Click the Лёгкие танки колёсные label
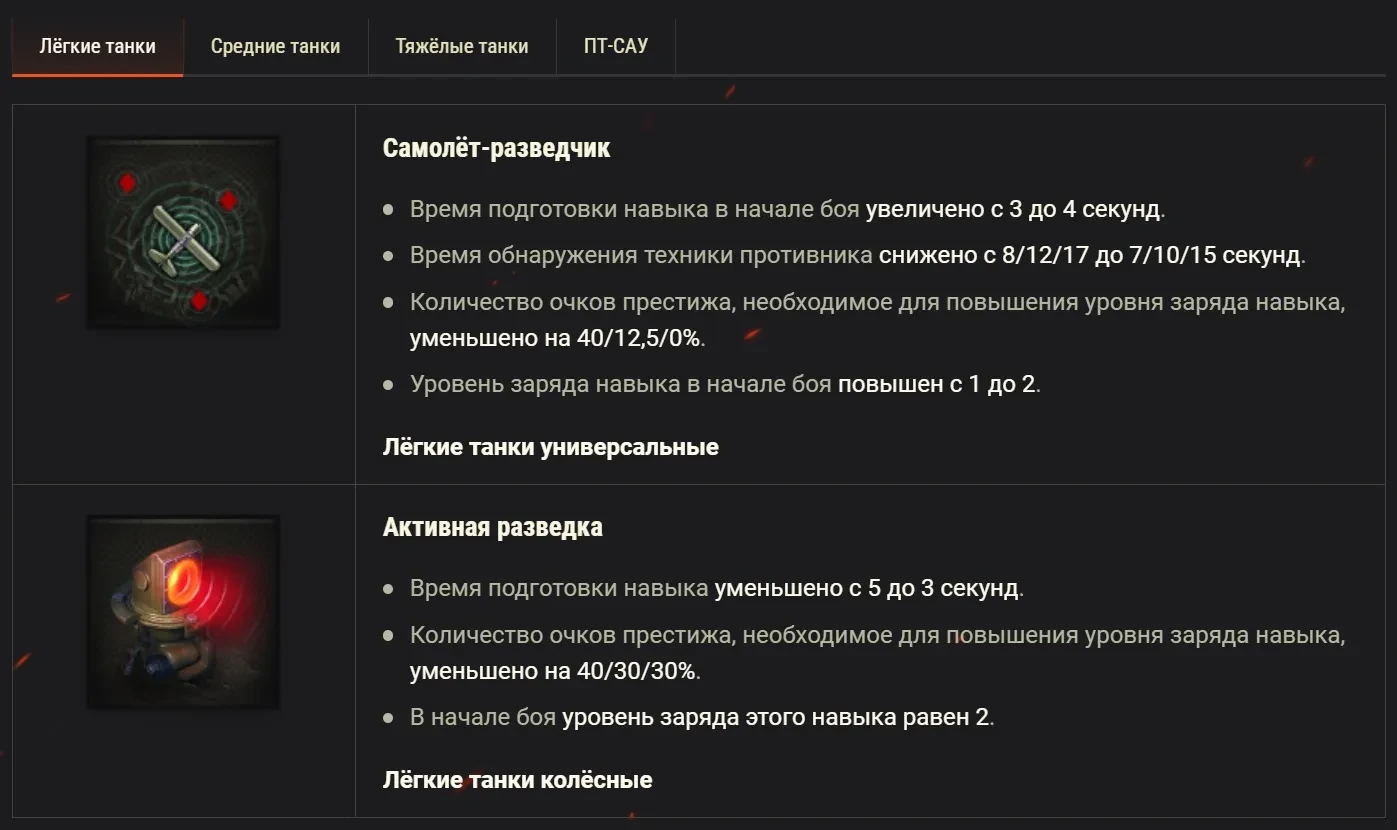The height and width of the screenshot is (830, 1397). point(517,780)
